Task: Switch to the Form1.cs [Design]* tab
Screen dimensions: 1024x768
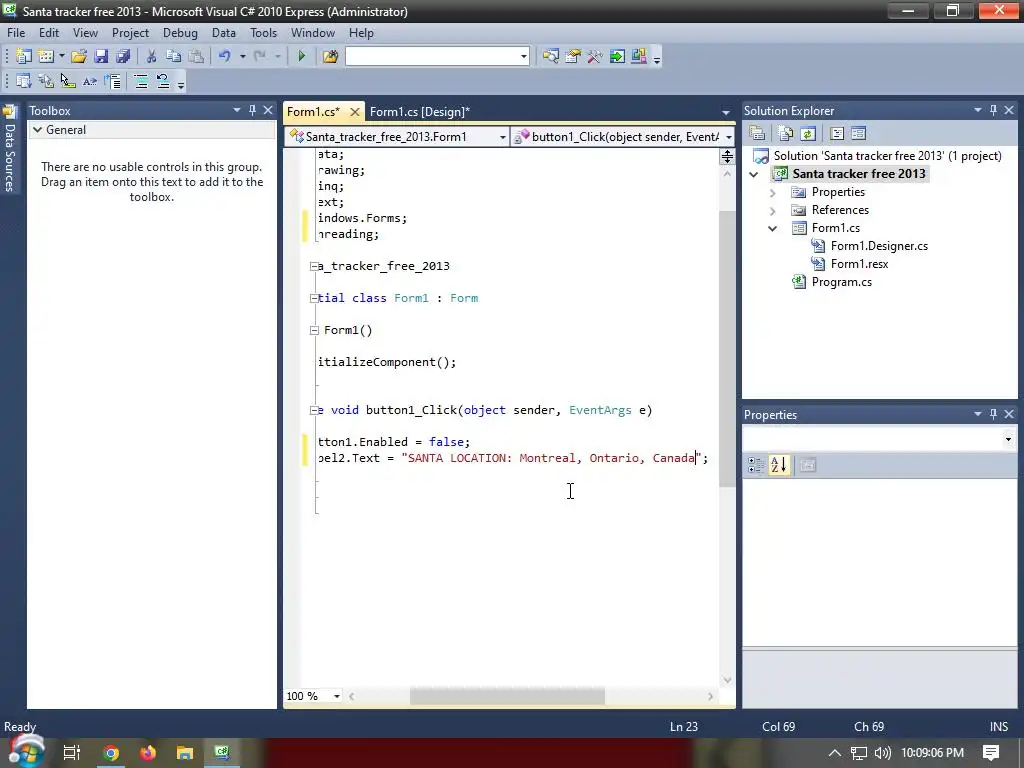Action: coord(419,112)
